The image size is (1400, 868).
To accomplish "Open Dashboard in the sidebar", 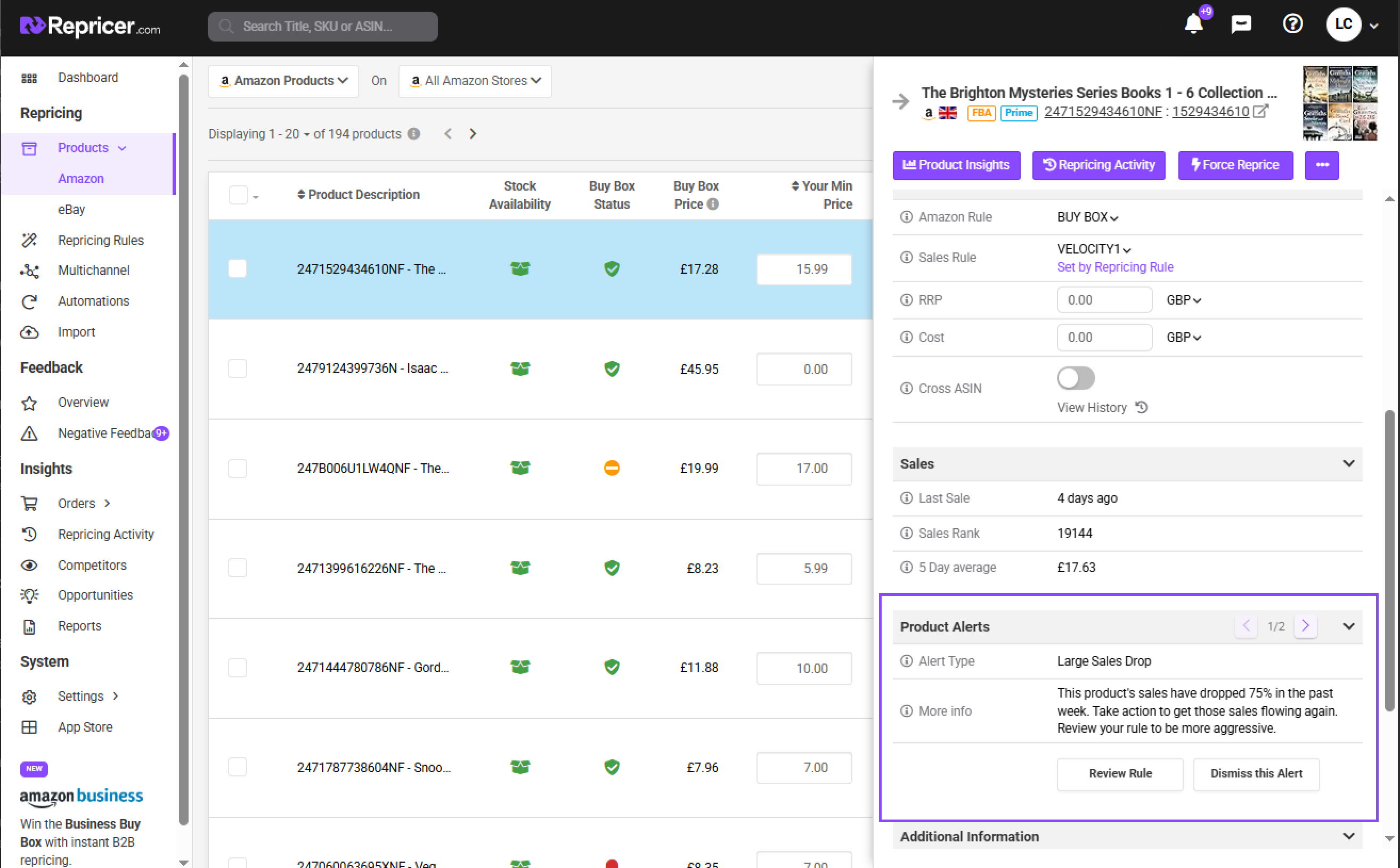I will [88, 78].
